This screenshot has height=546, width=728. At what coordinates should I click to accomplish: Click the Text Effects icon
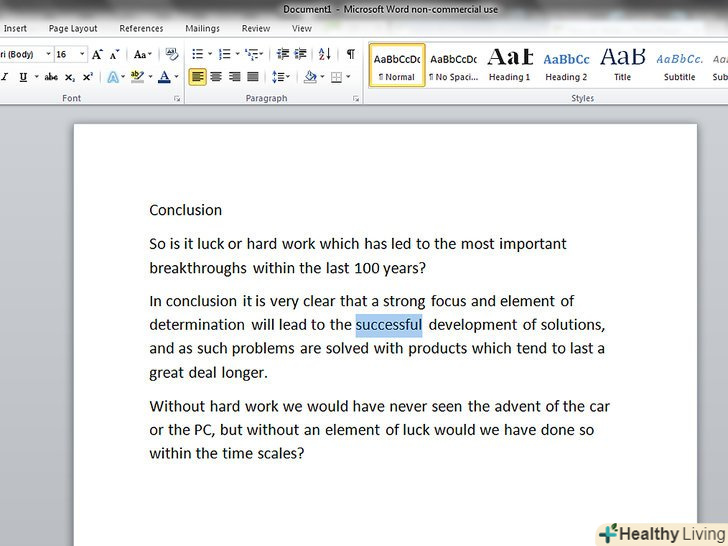click(113, 77)
